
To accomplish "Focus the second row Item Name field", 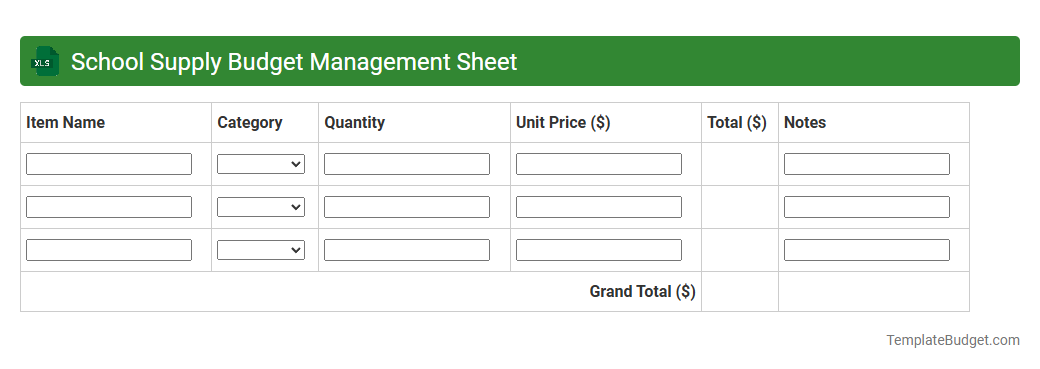I will [109, 207].
